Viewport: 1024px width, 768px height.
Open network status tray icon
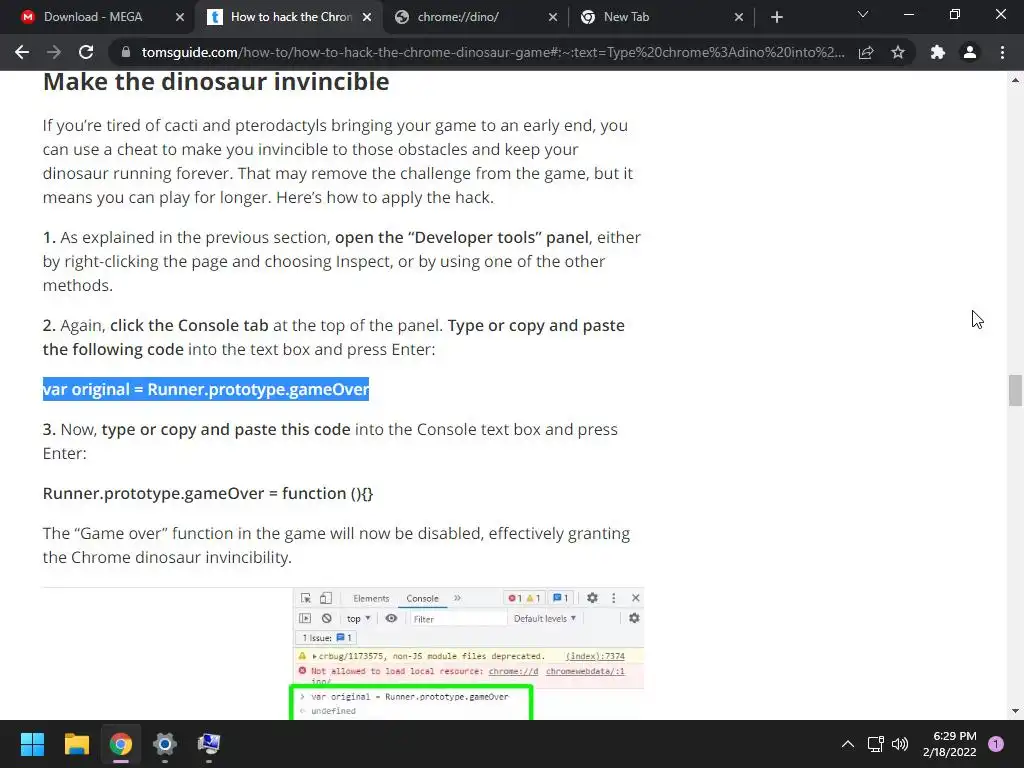tap(875, 744)
